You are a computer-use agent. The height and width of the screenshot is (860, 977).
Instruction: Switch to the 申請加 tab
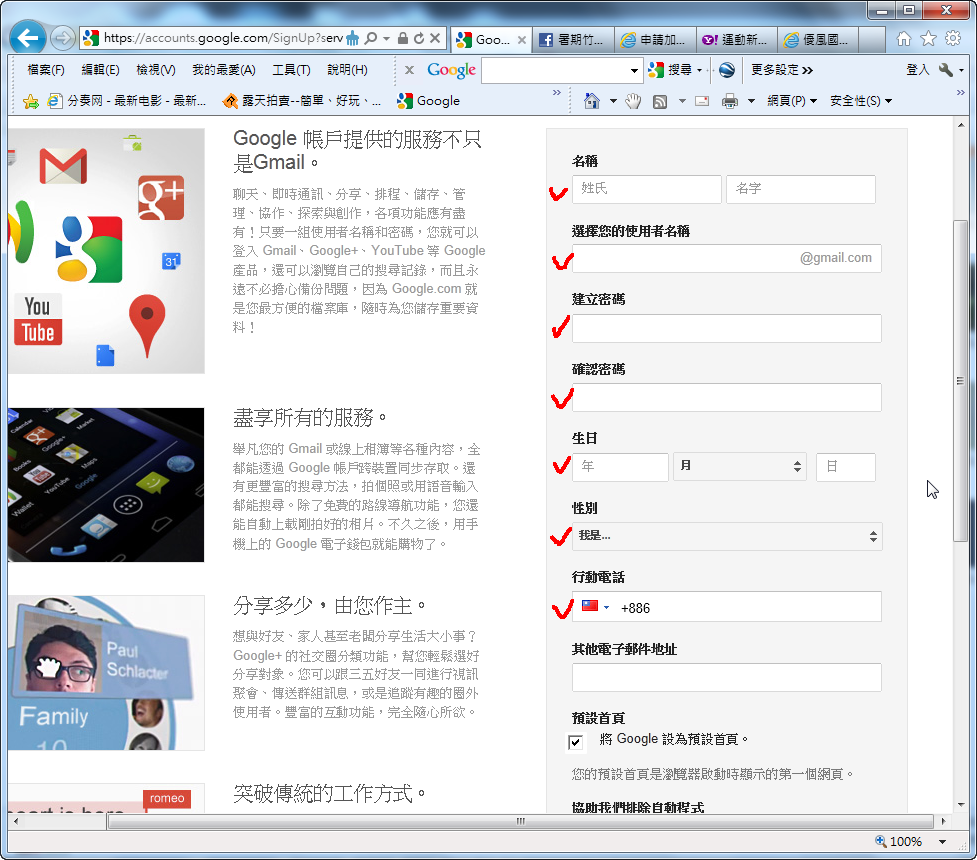pyautogui.click(x=654, y=40)
